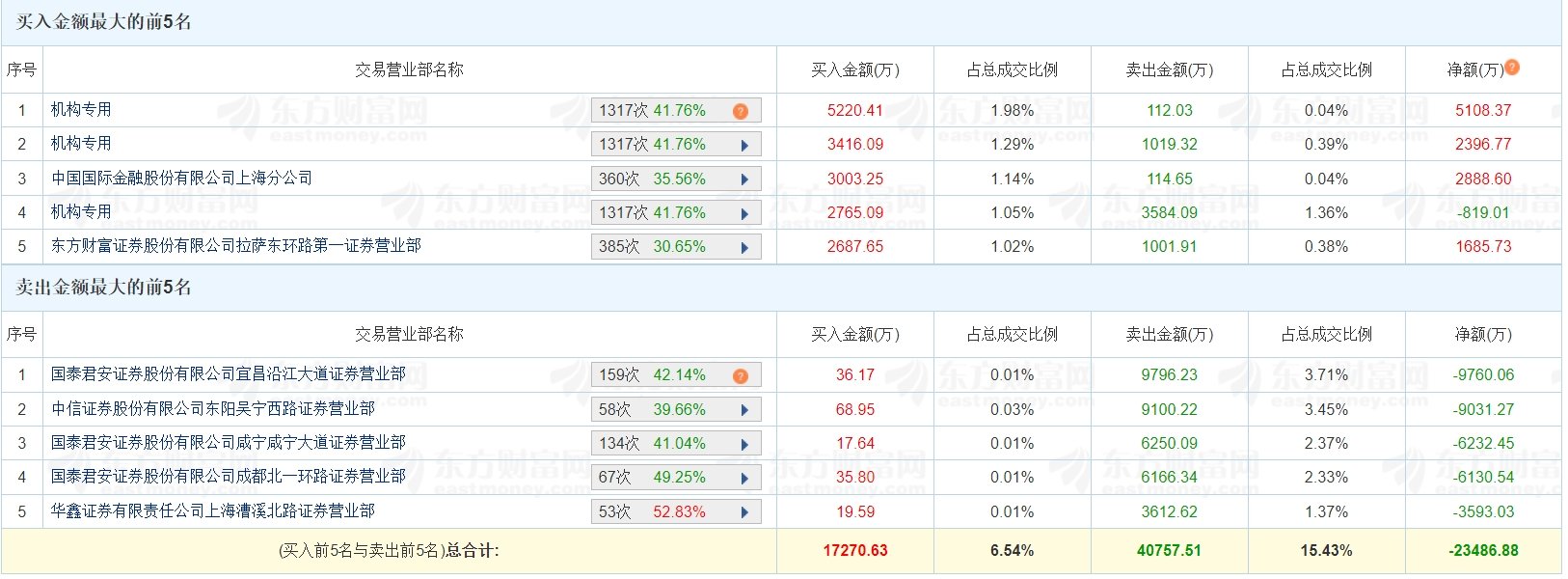The height and width of the screenshot is (579, 1568).
Task: Click the 67次 49.25% statistics box
Action: point(676,478)
